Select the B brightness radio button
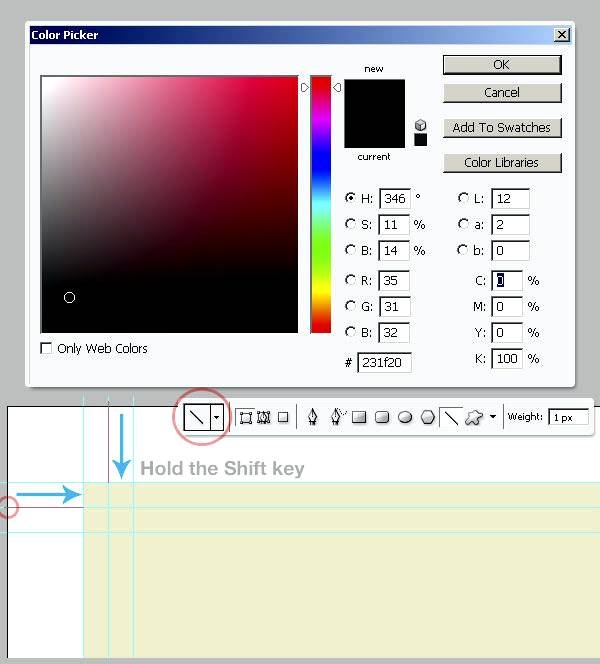This screenshot has height=664, width=600. pyautogui.click(x=350, y=250)
